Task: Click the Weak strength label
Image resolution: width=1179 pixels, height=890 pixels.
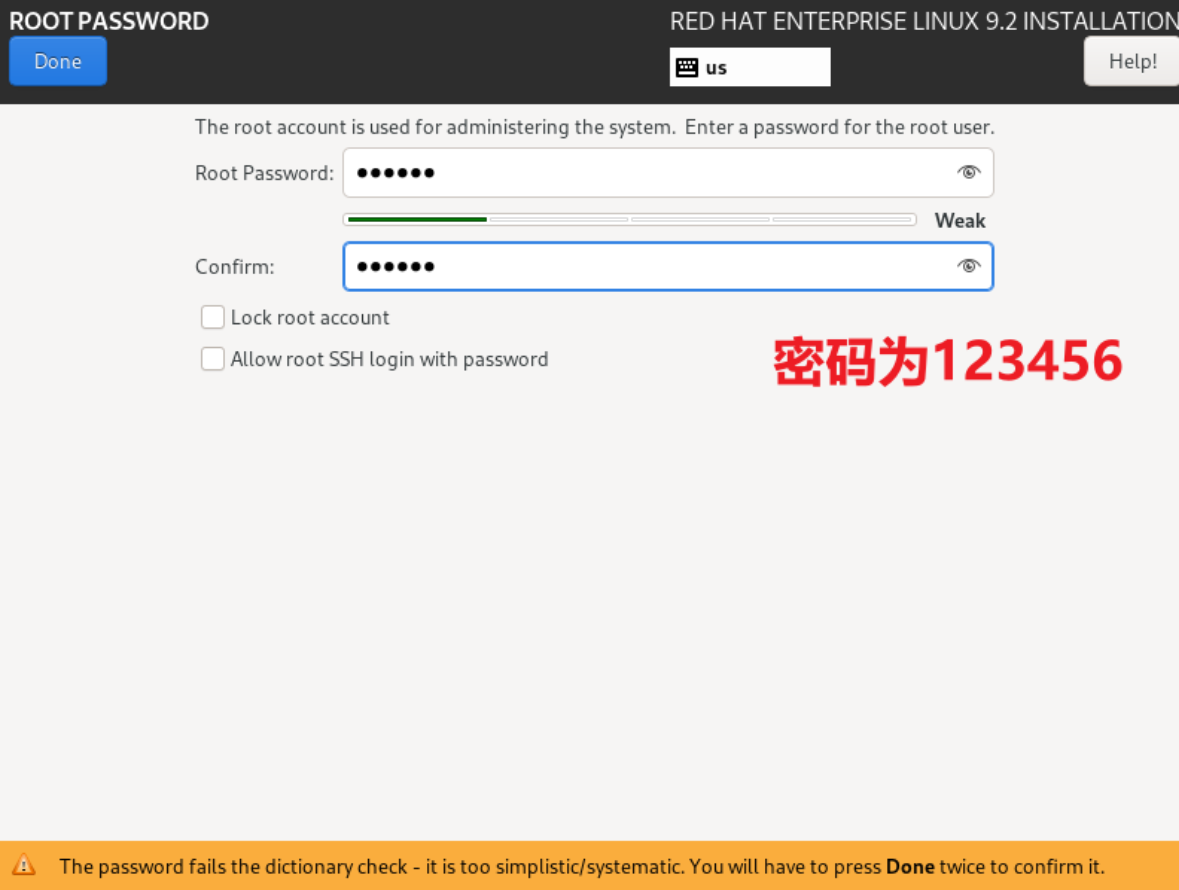Action: tap(959, 220)
